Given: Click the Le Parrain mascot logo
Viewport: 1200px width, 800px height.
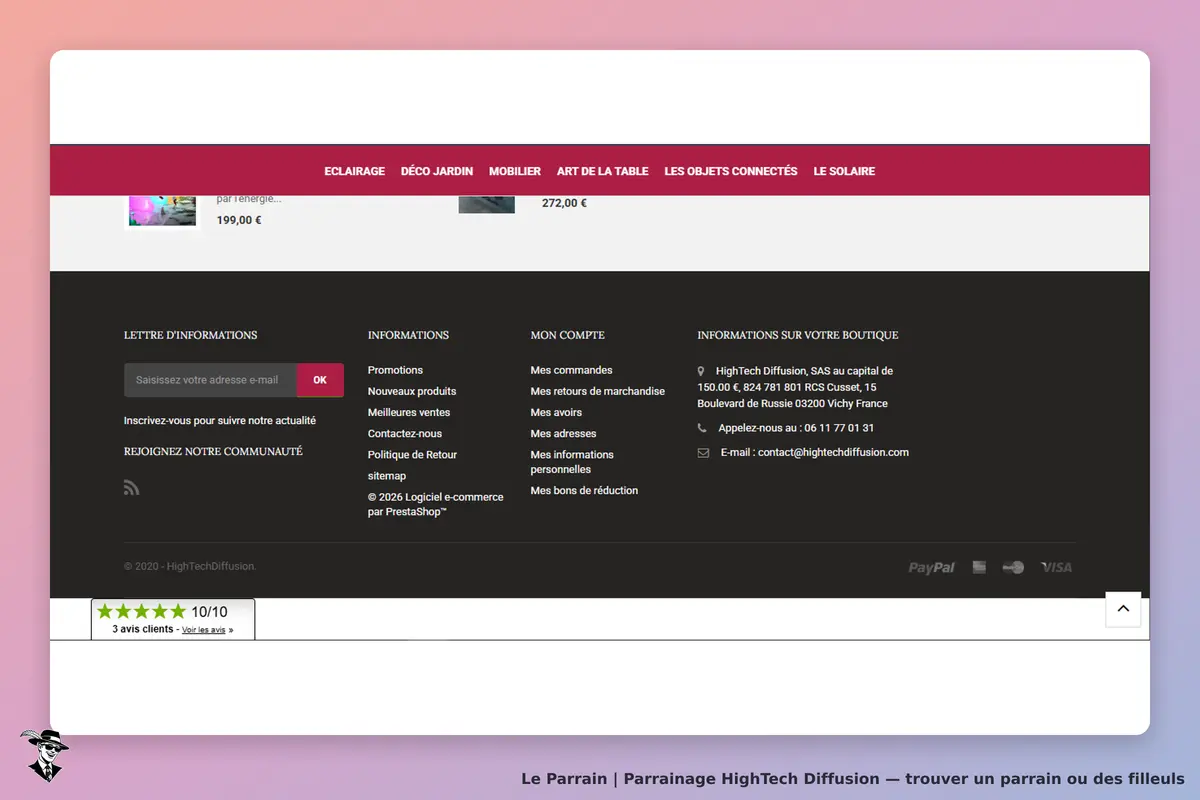Looking at the screenshot, I should [44, 755].
